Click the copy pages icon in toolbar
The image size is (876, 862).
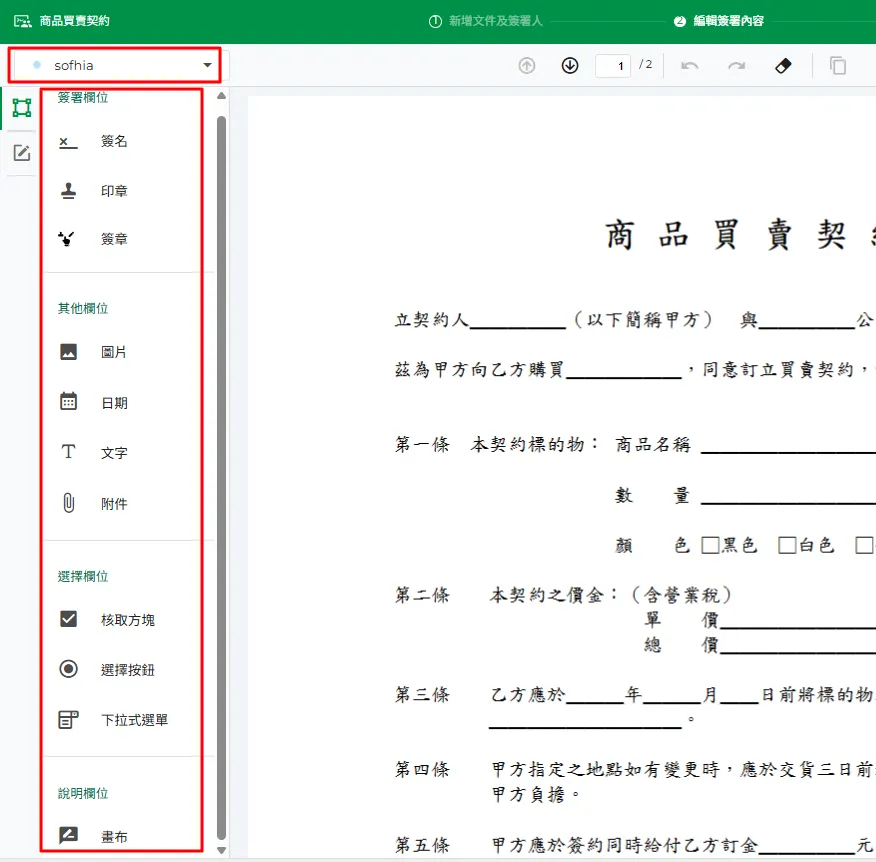837,66
